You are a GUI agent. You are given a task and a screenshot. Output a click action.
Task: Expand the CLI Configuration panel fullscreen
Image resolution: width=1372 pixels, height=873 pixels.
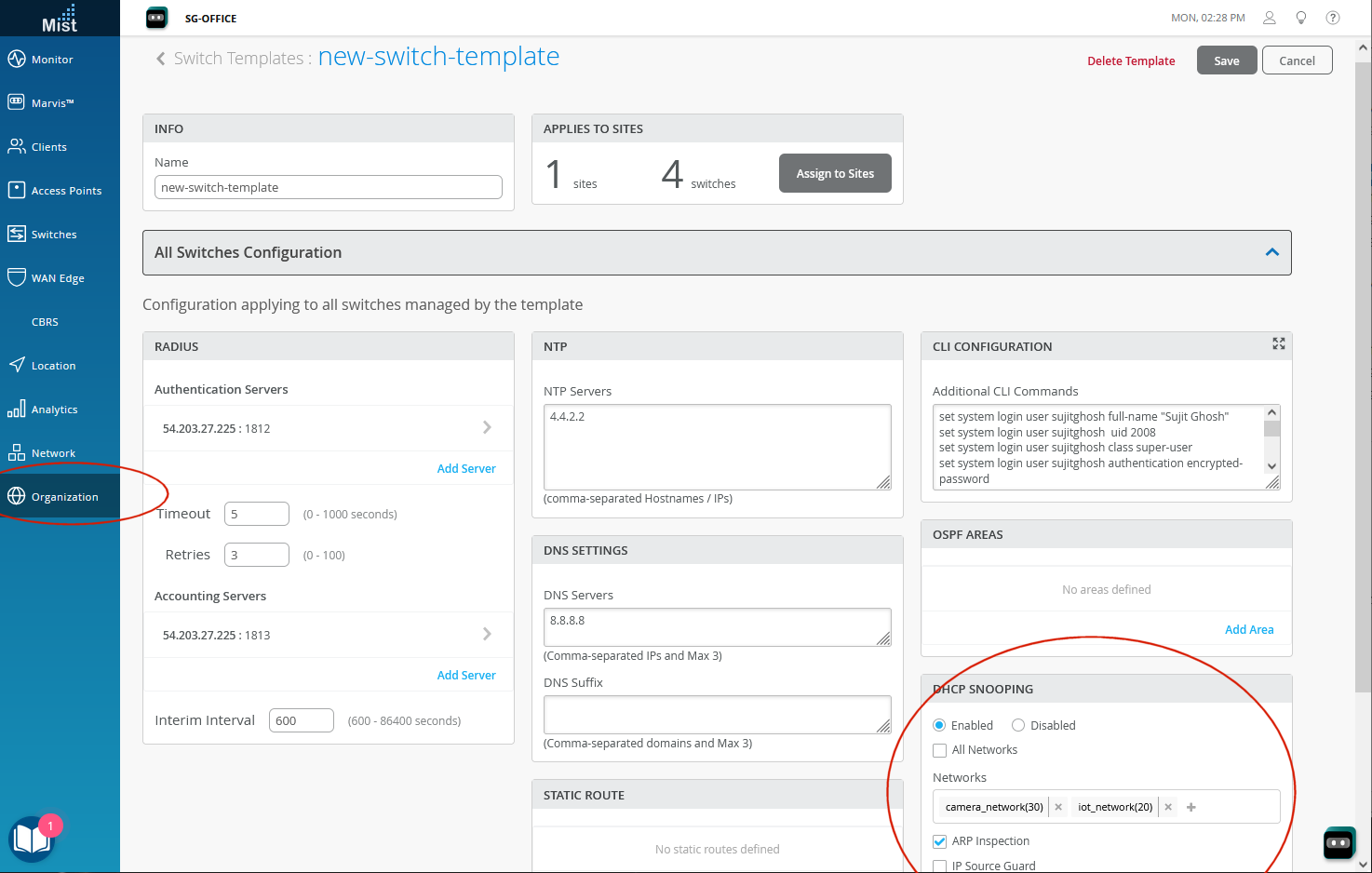(x=1279, y=343)
